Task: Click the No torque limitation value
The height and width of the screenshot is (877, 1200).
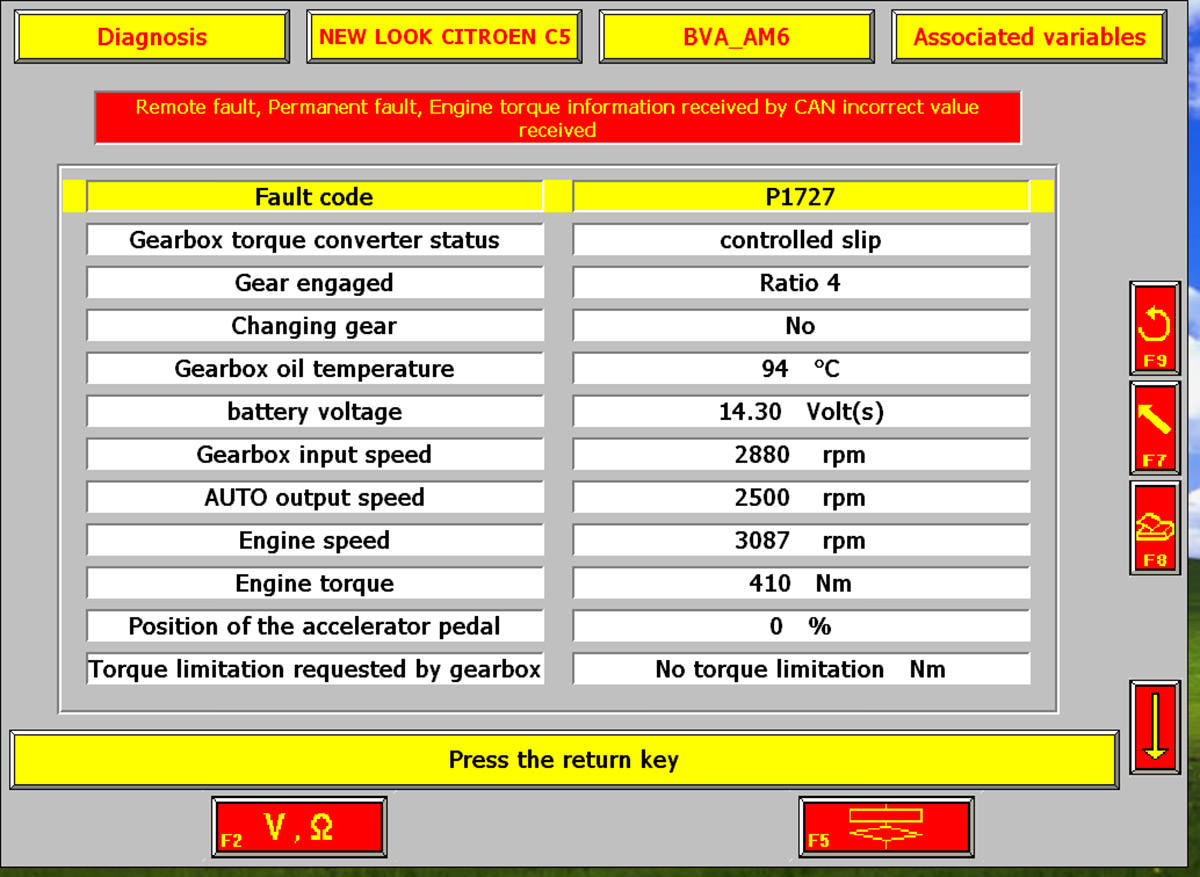Action: [801, 670]
